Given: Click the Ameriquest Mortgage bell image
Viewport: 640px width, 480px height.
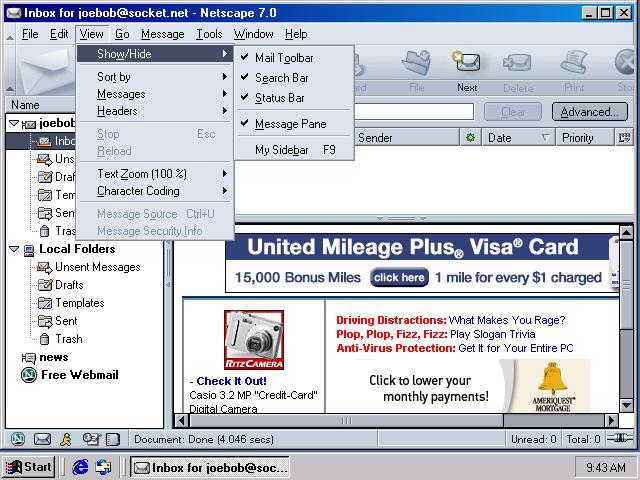Looking at the screenshot, I should coord(553,386).
